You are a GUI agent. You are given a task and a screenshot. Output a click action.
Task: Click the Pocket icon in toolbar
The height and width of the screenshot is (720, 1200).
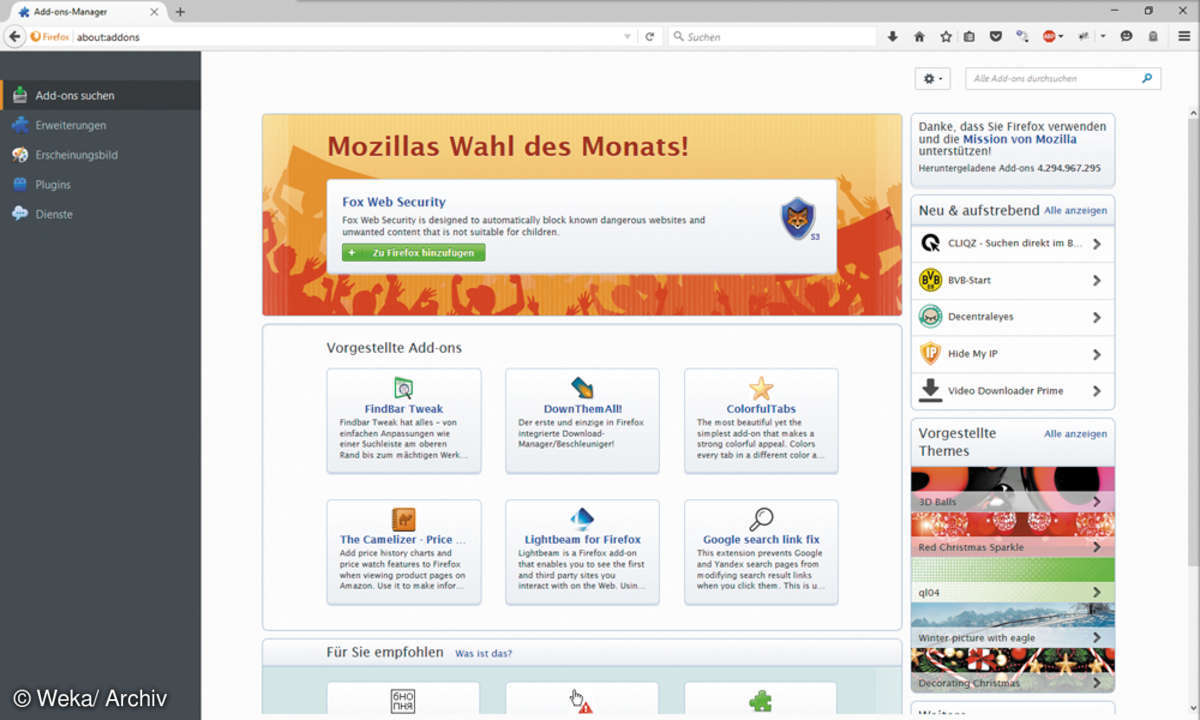click(995, 37)
